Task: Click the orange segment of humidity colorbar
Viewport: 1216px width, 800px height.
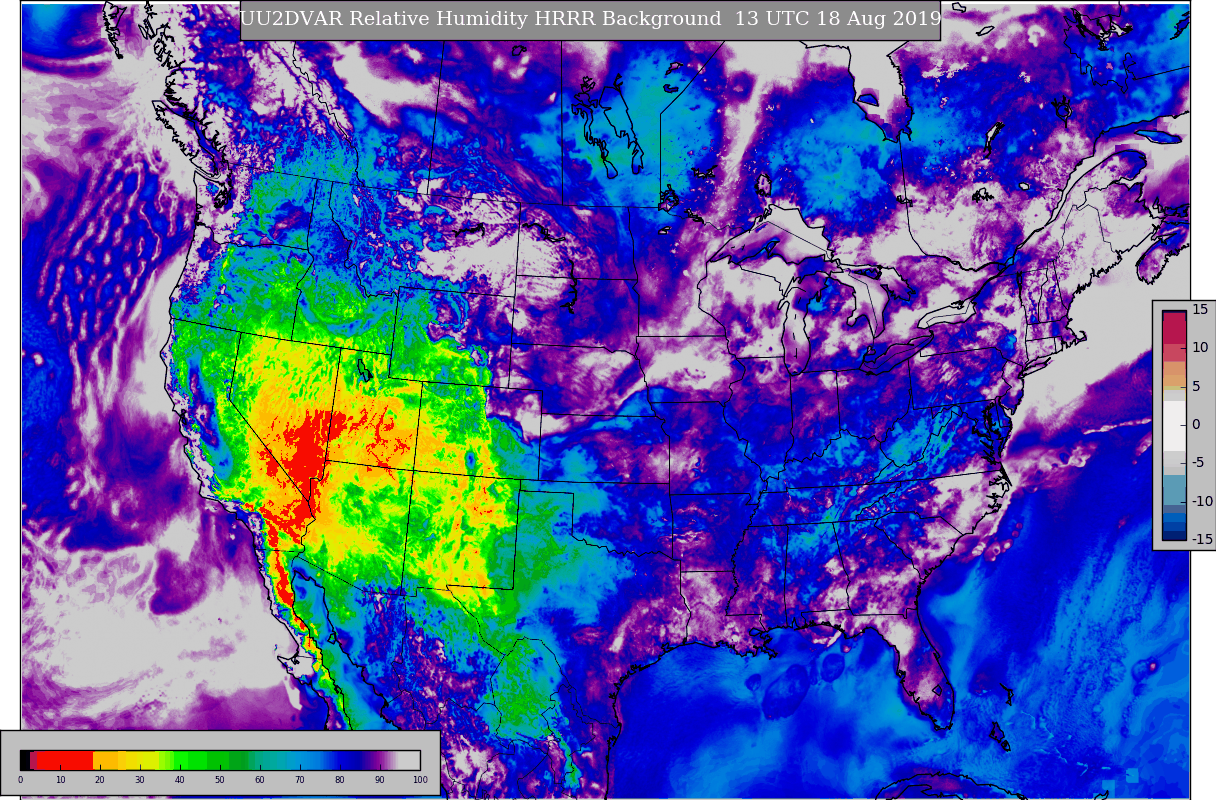Action: (x=106, y=760)
